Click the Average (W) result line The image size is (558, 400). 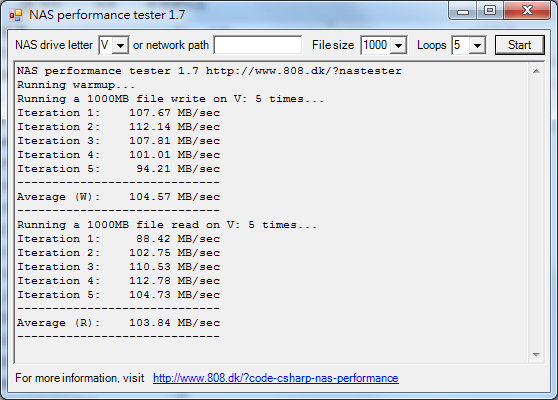click(119, 197)
